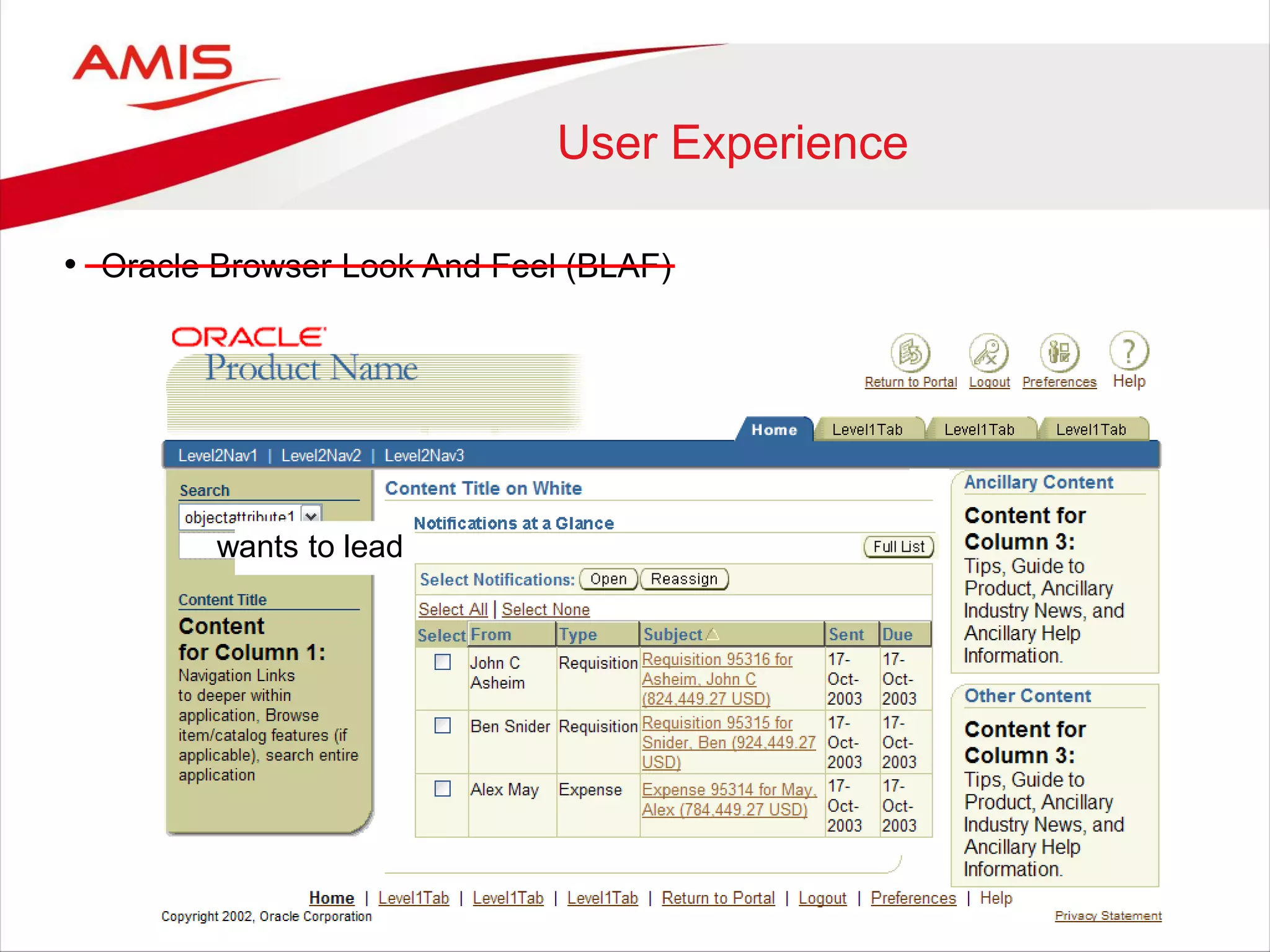Click the Preferences icon
This screenshot has width=1270, height=952.
(1059, 353)
